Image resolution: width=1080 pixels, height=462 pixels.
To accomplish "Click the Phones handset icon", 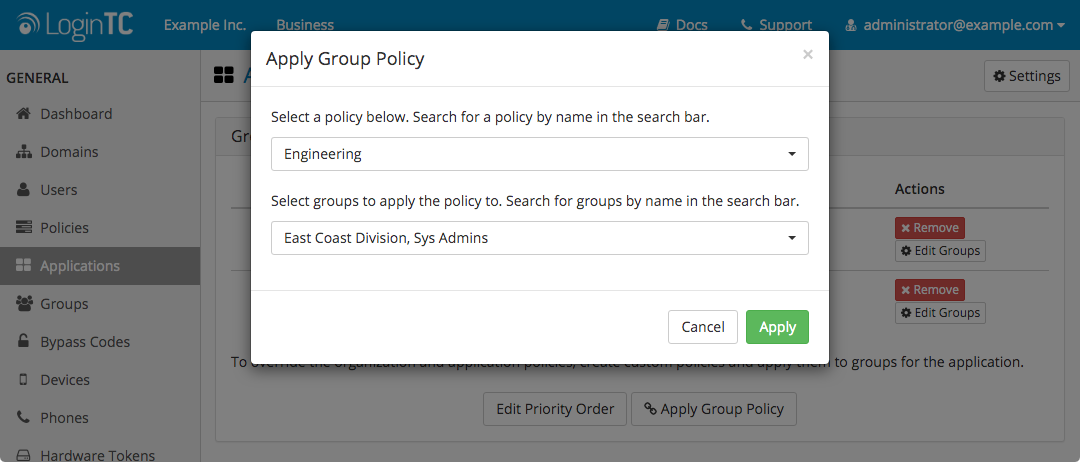I will tap(23, 418).
